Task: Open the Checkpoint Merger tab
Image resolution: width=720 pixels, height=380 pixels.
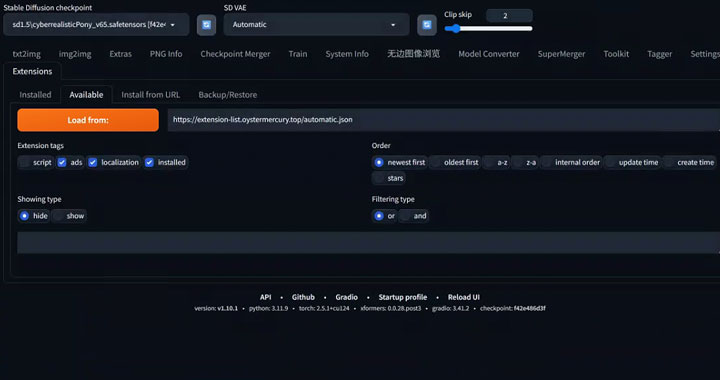Action: pyautogui.click(x=235, y=54)
